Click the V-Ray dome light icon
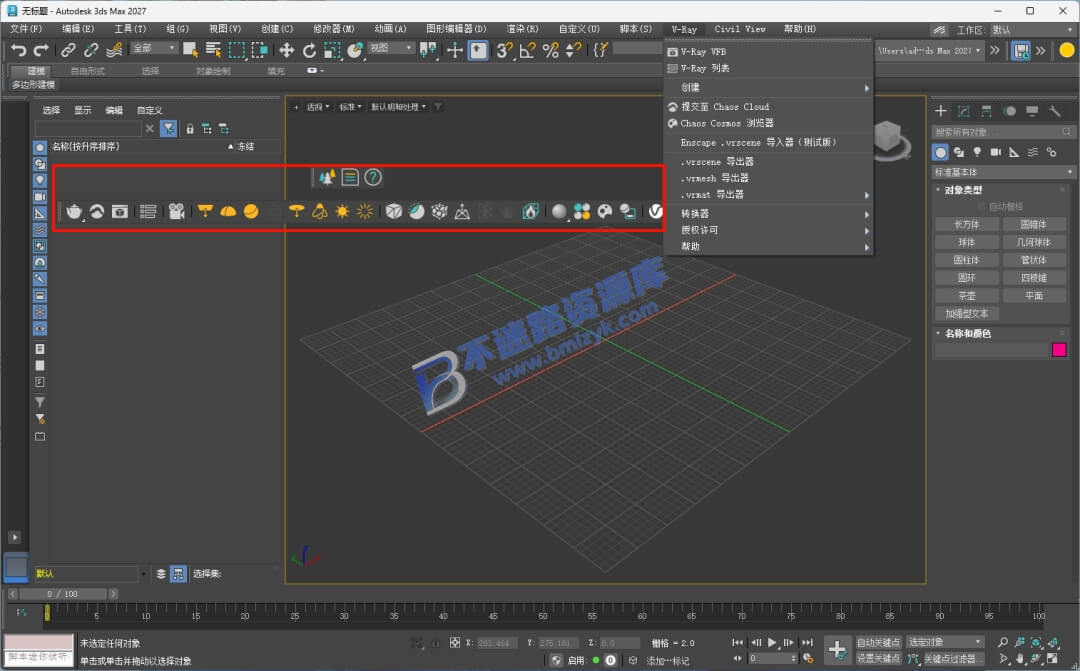 [228, 211]
